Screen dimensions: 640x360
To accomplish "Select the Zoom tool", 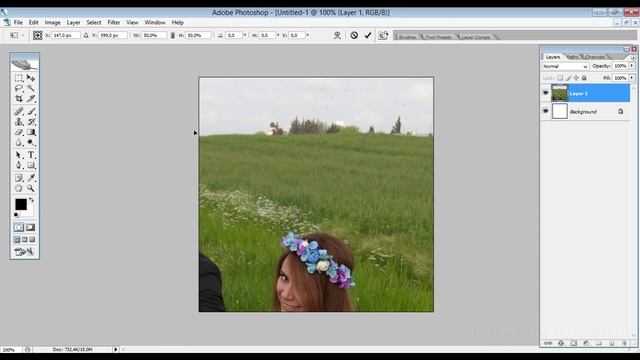I will 31,188.
